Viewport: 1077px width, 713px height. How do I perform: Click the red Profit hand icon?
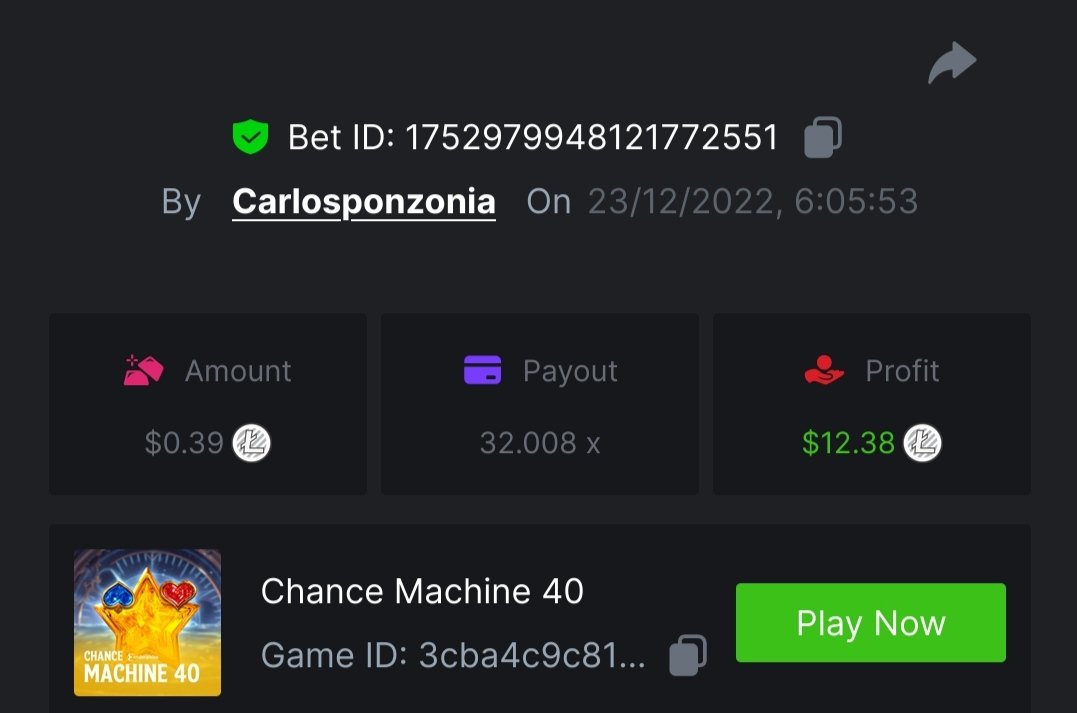[824, 371]
